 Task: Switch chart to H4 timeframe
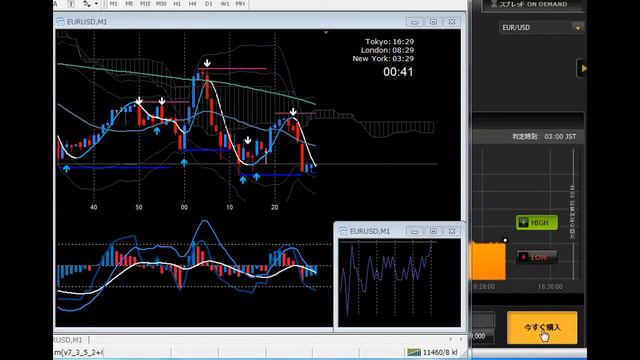pos(193,4)
